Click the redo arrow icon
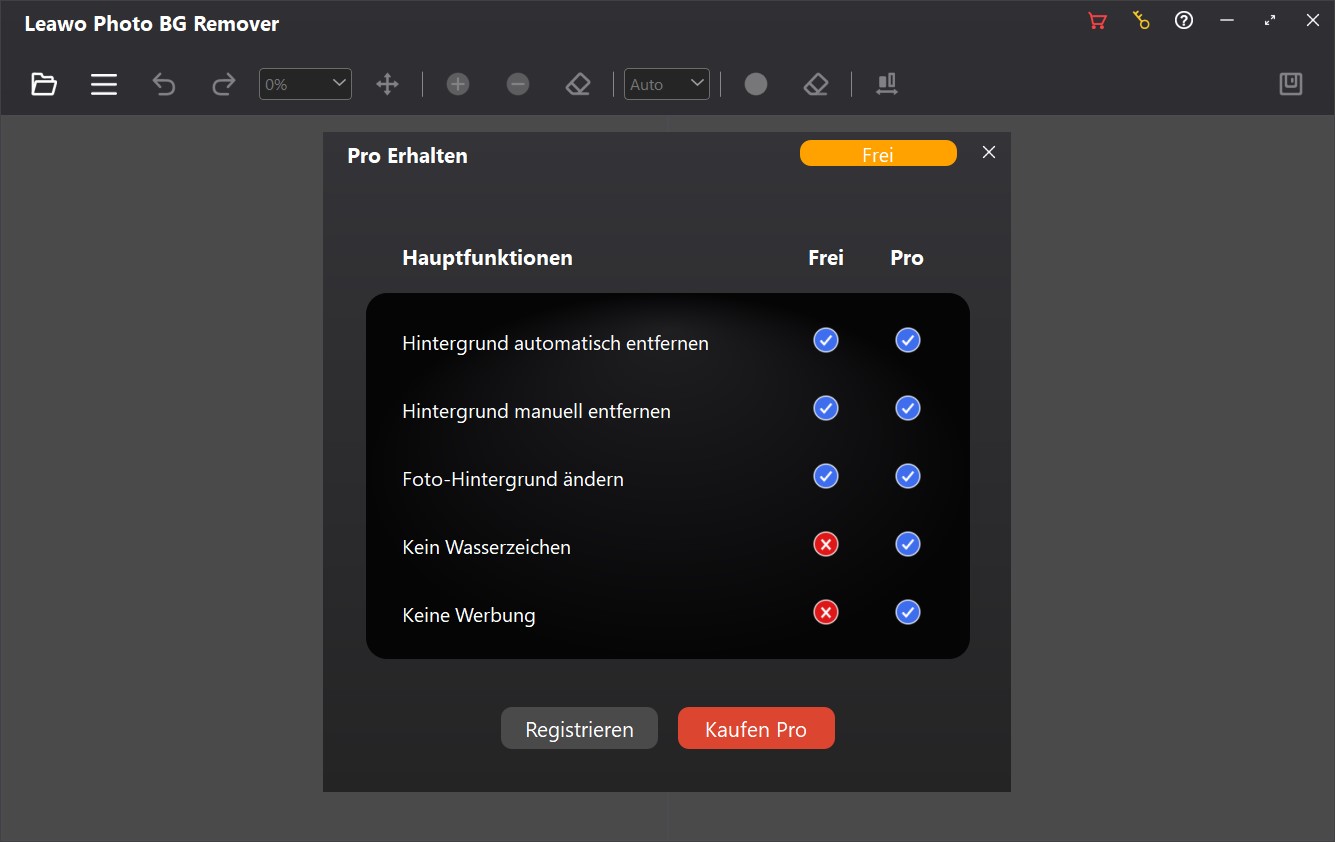The image size is (1335, 842). click(223, 85)
